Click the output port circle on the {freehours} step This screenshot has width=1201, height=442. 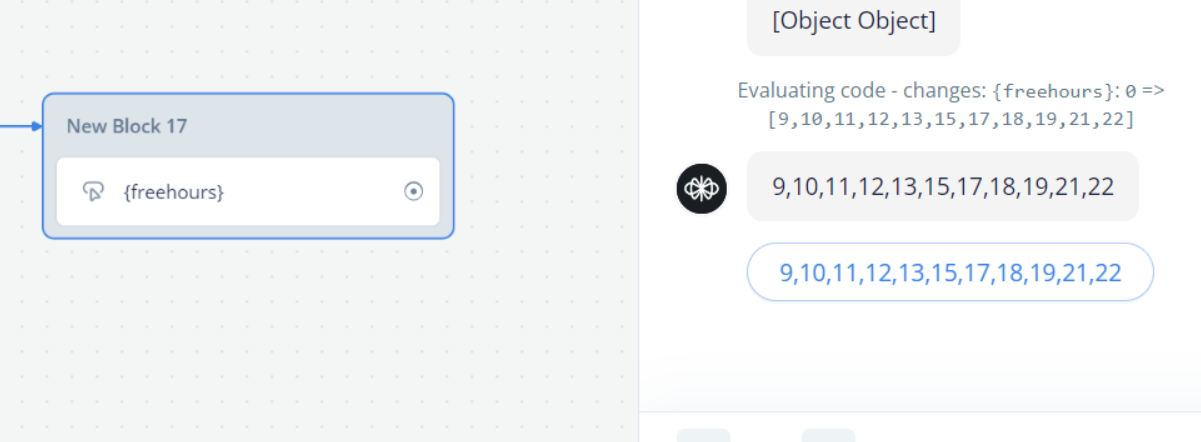coord(414,191)
